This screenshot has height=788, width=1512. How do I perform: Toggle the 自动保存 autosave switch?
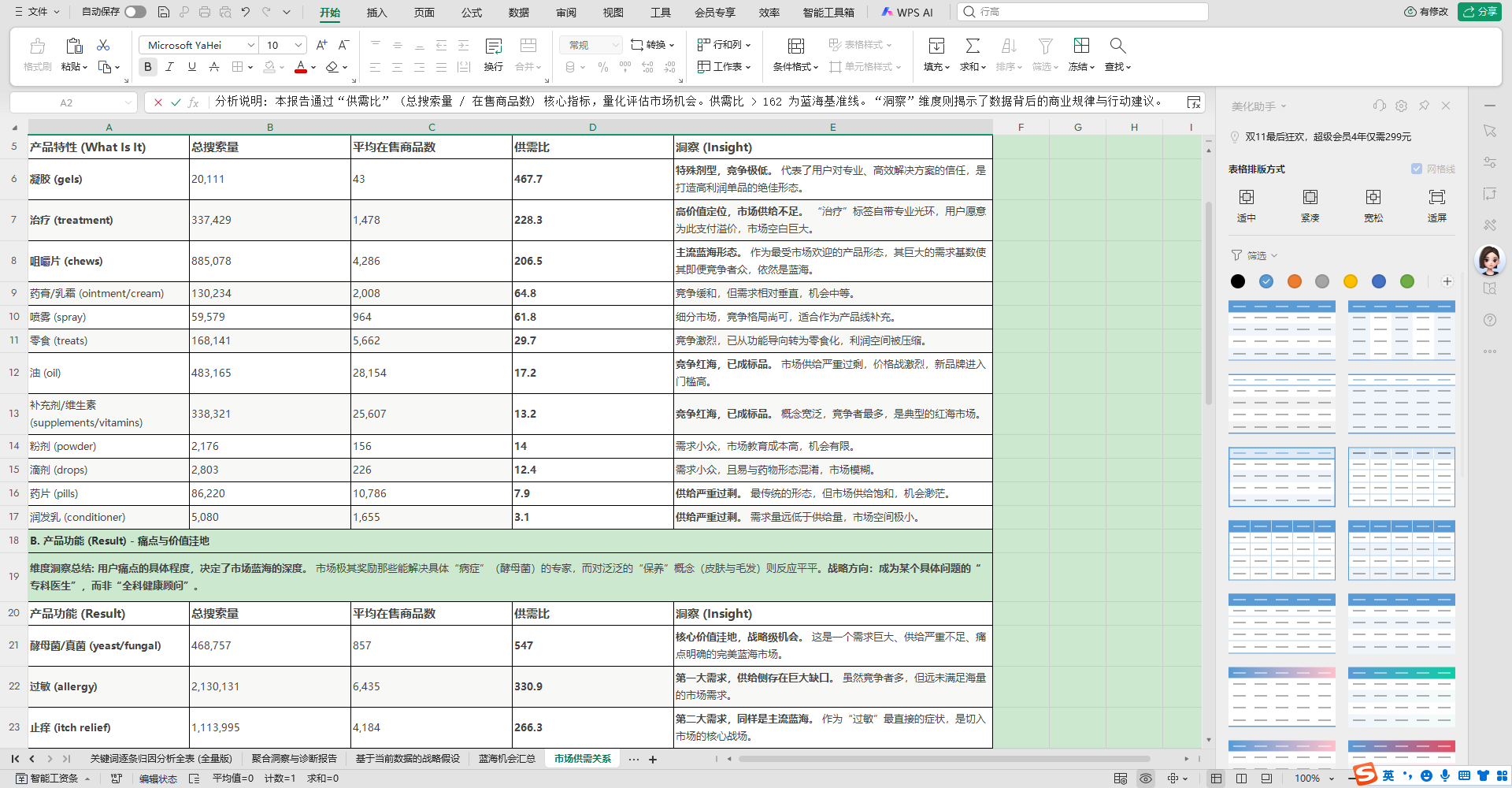click(x=135, y=12)
